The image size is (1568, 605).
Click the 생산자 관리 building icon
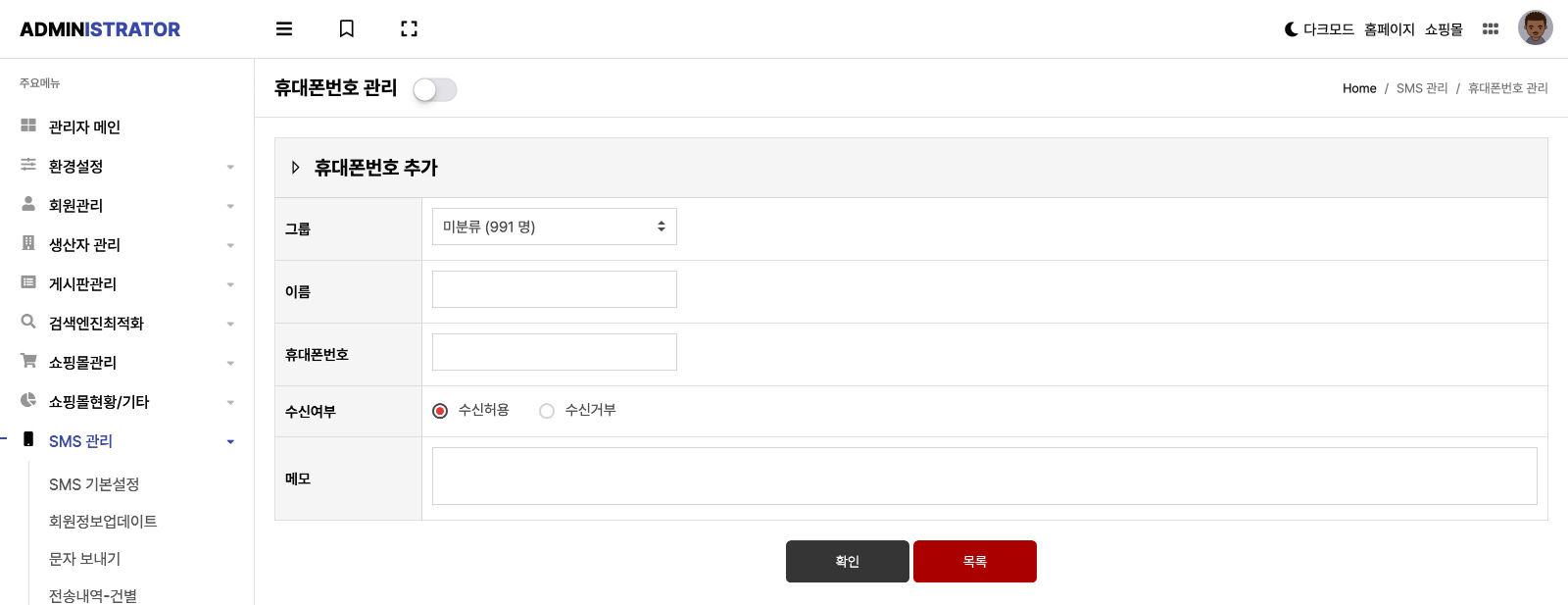(28, 243)
